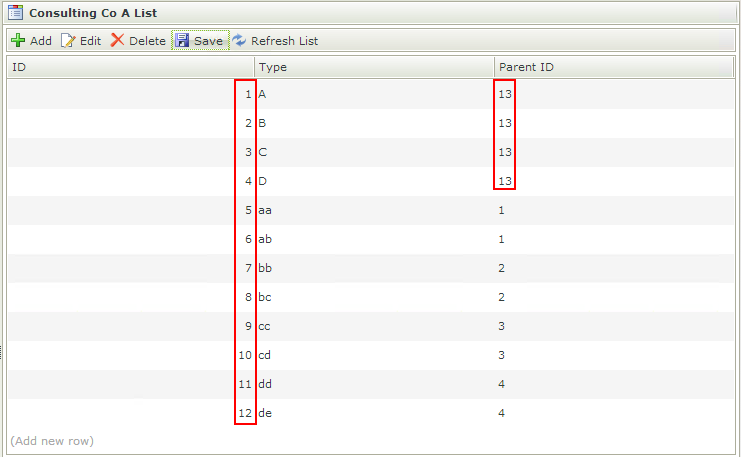Click ID cell '4' in row D

pyautogui.click(x=248, y=181)
